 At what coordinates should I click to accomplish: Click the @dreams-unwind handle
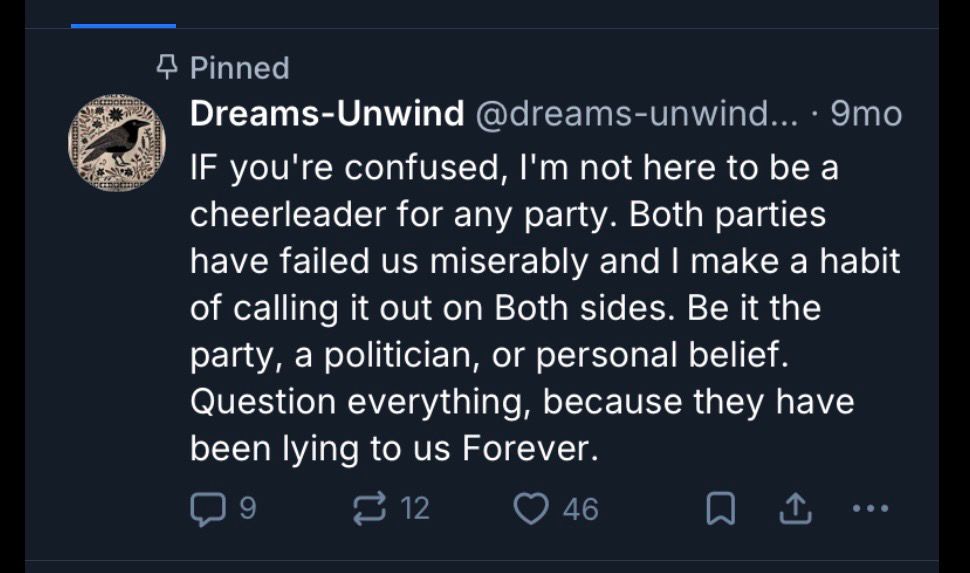click(637, 115)
